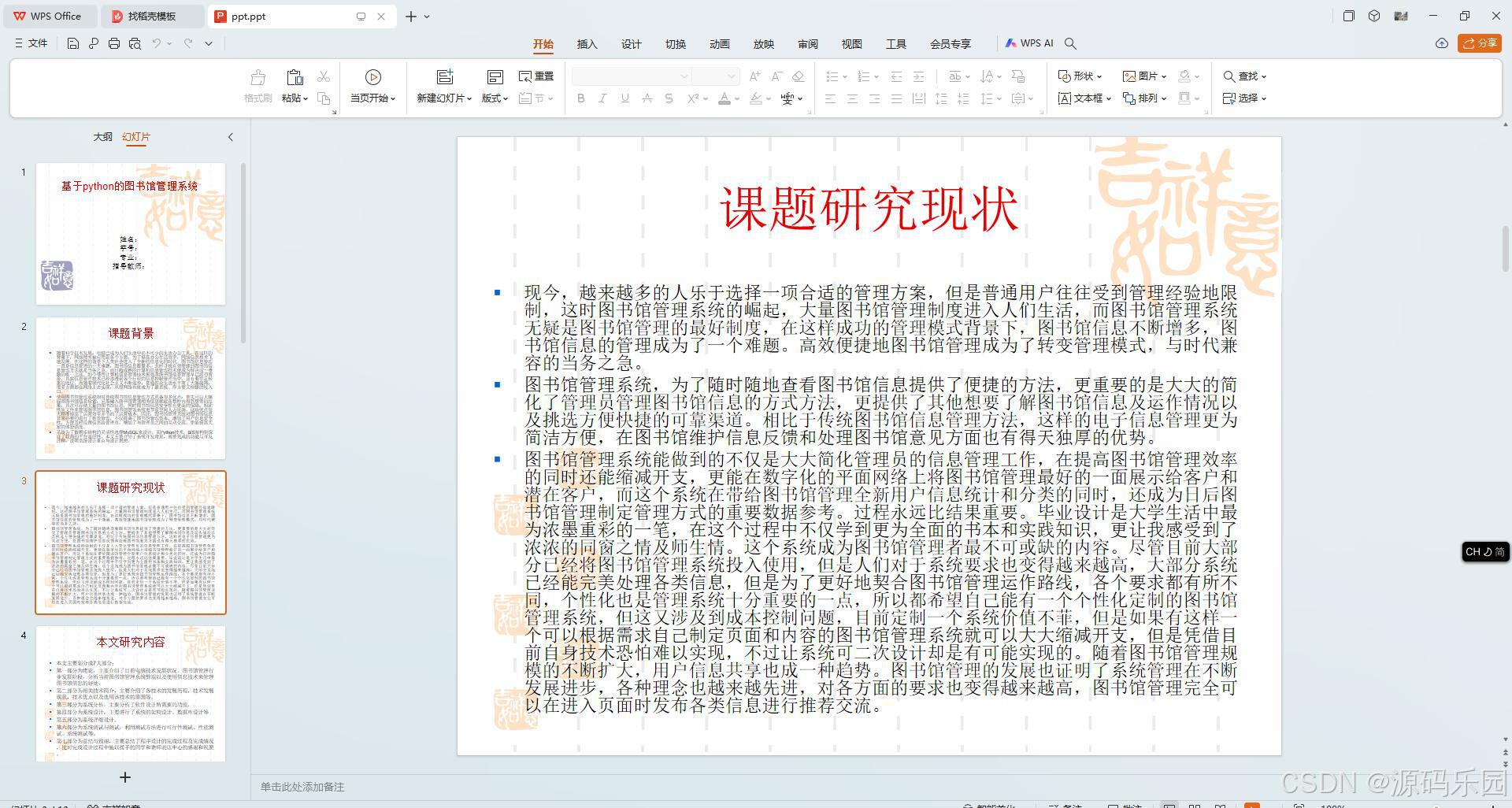Viewport: 1512px width, 808px height.
Task: Open the font size combo box
Action: [717, 76]
